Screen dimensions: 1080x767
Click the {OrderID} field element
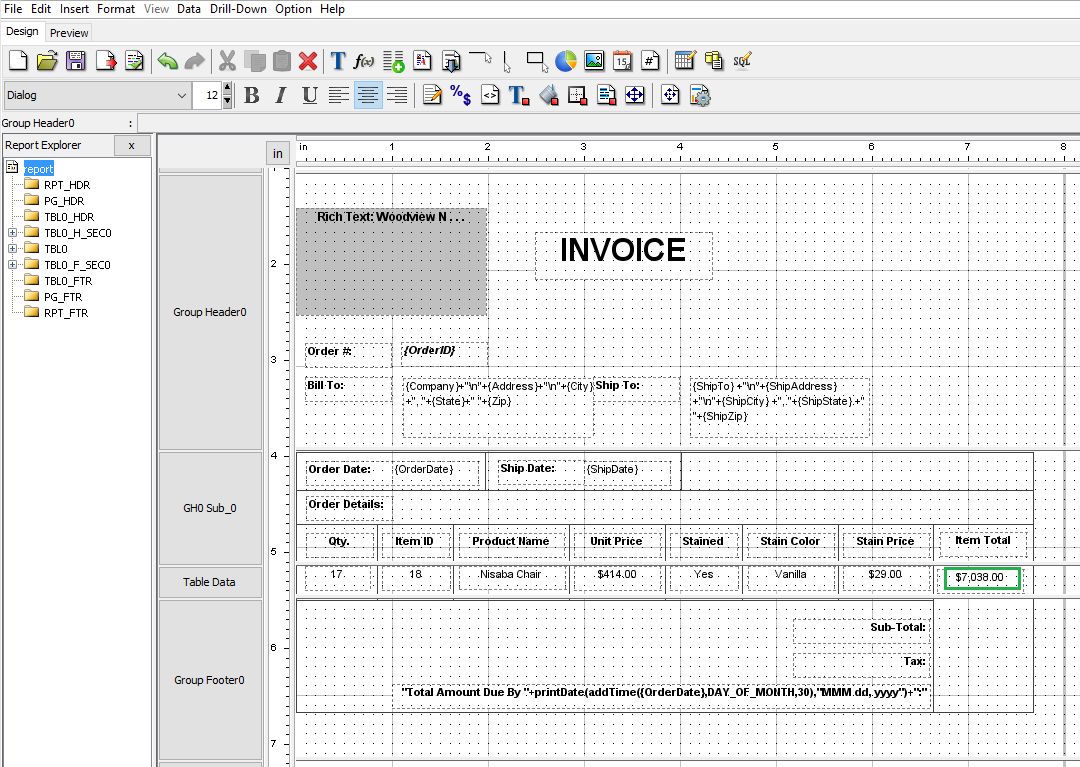444,353
